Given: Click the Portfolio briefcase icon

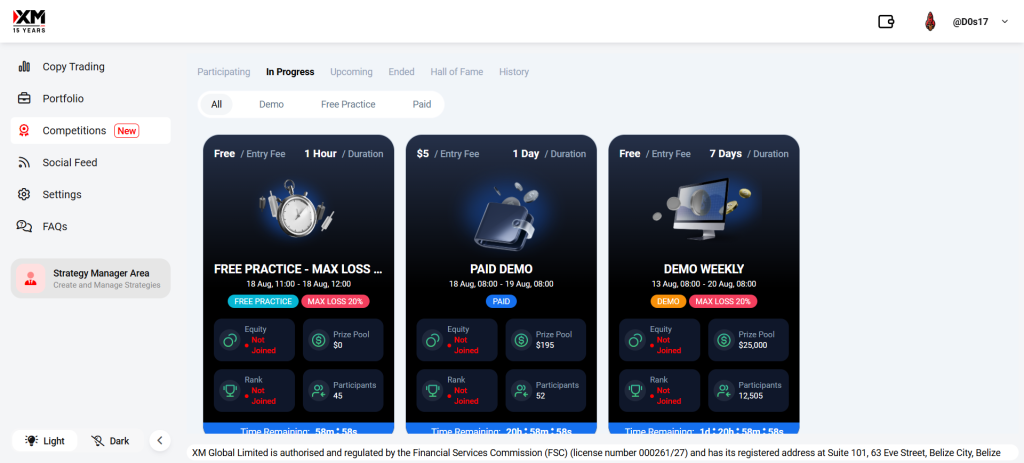Looking at the screenshot, I should point(24,99).
